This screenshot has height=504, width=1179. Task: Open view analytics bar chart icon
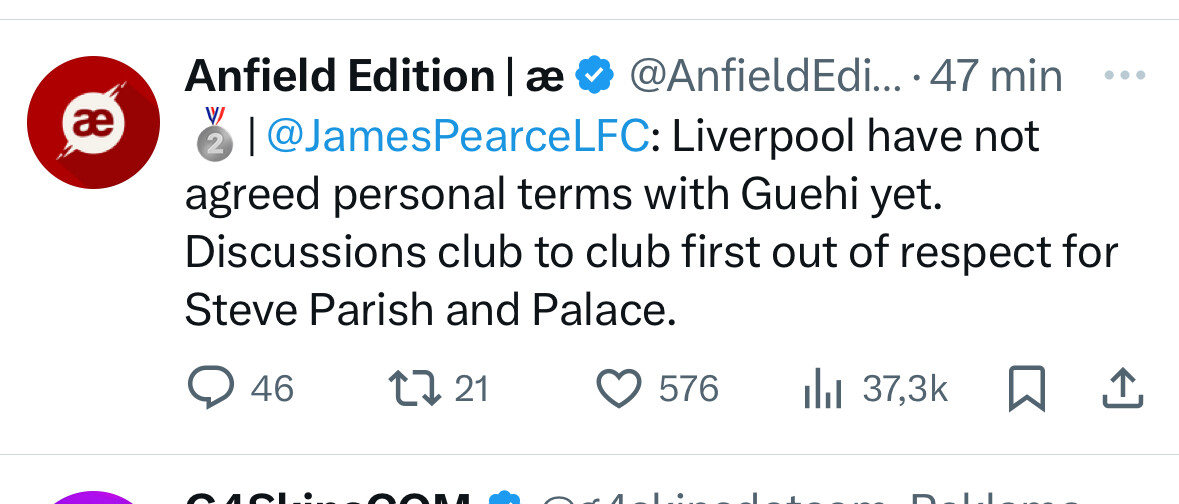pos(823,389)
